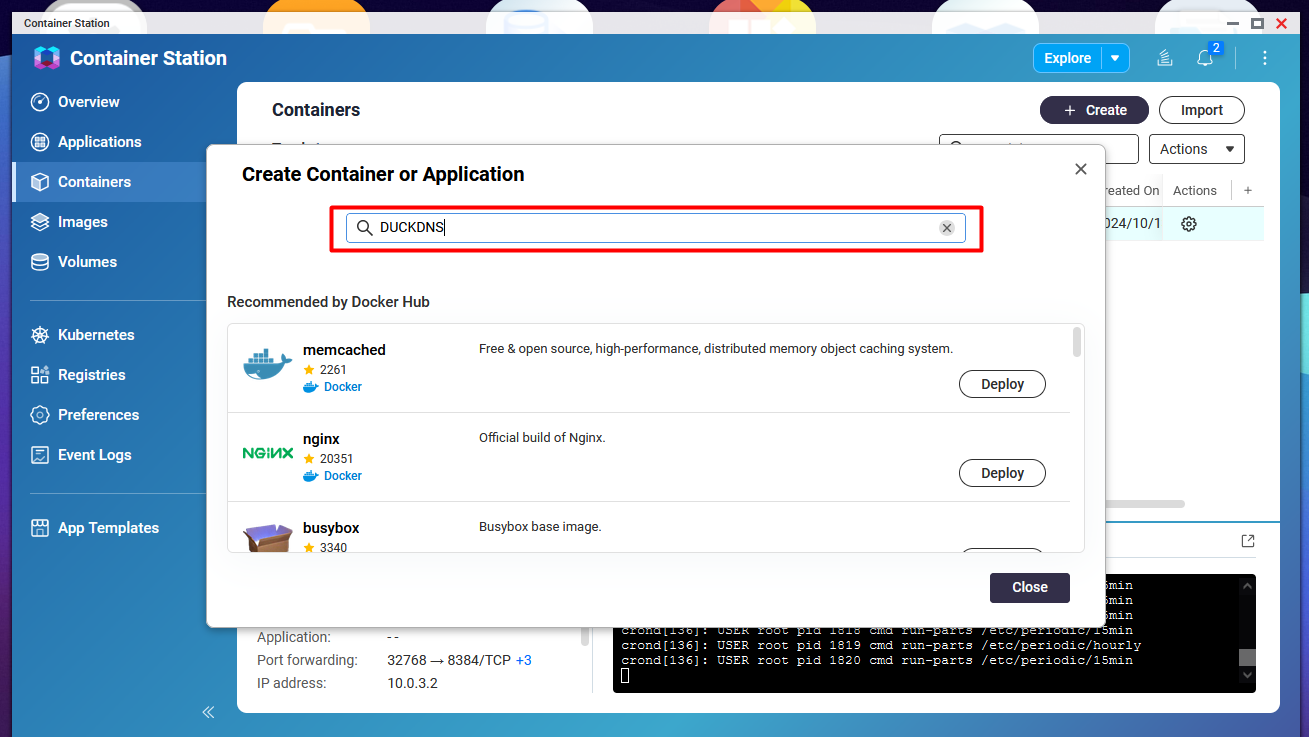This screenshot has width=1309, height=737.
Task: Open the three-dot more options menu
Action: (x=1265, y=58)
